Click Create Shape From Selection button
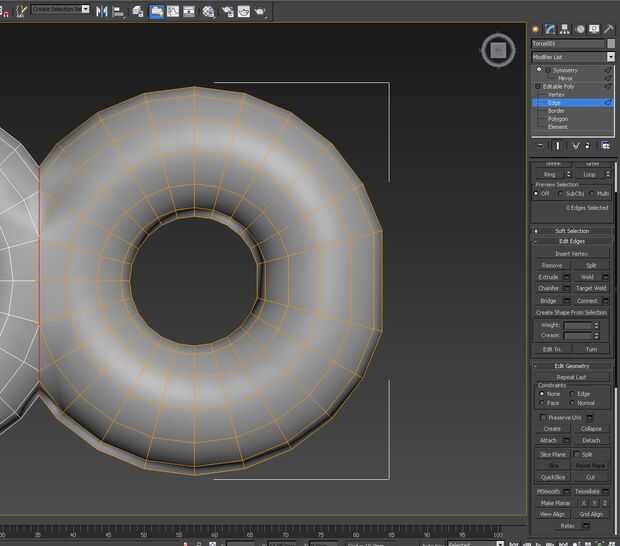Viewport: 620px width, 546px height. coord(571,312)
